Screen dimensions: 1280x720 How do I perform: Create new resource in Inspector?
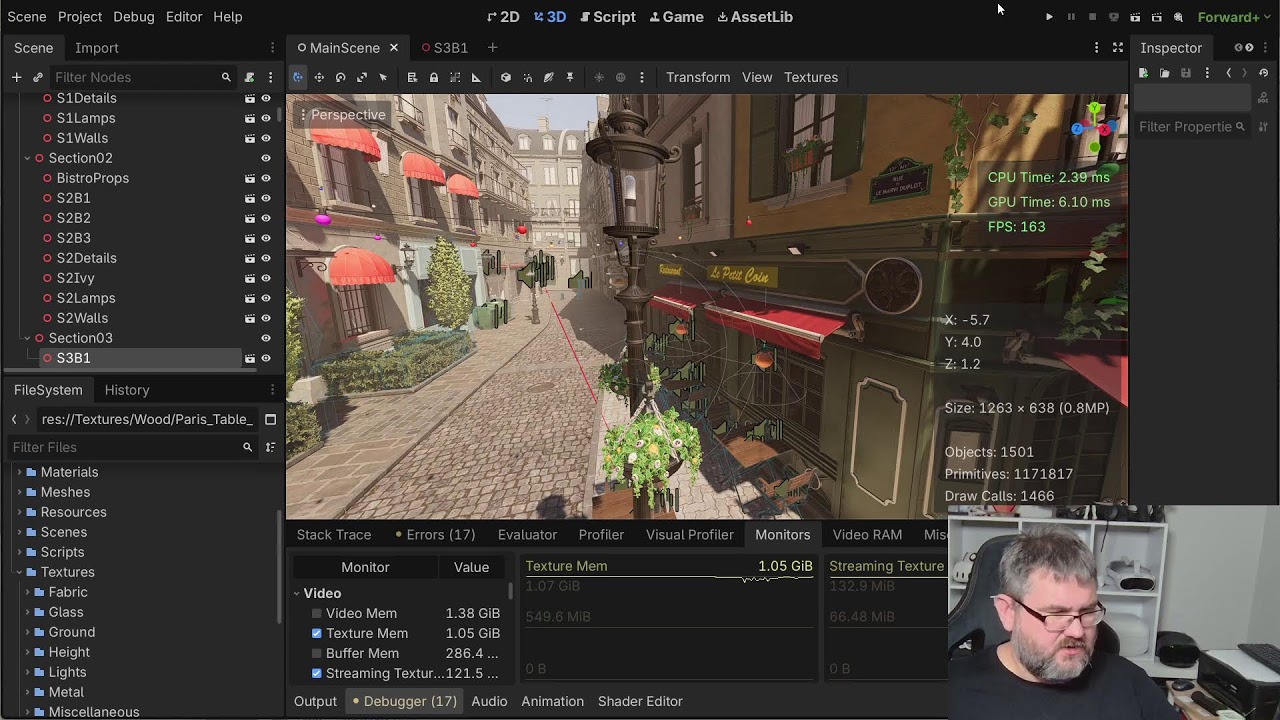point(1143,73)
